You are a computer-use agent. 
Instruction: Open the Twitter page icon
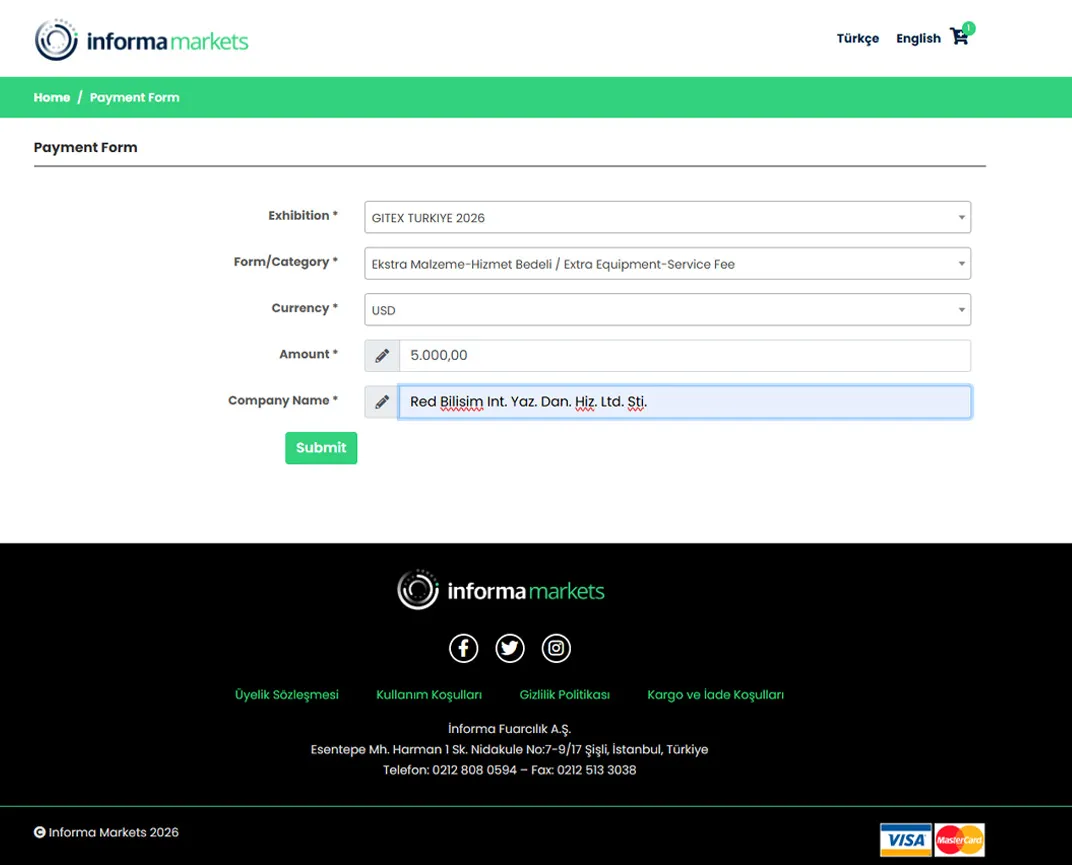coord(510,648)
